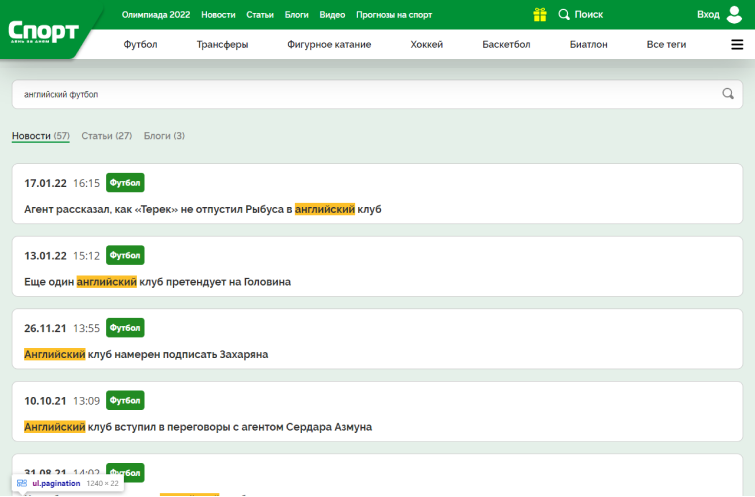This screenshot has height=497, width=755.
Task: Click the Футбол tag on the 26.11.21 news item
Action: coord(125,328)
